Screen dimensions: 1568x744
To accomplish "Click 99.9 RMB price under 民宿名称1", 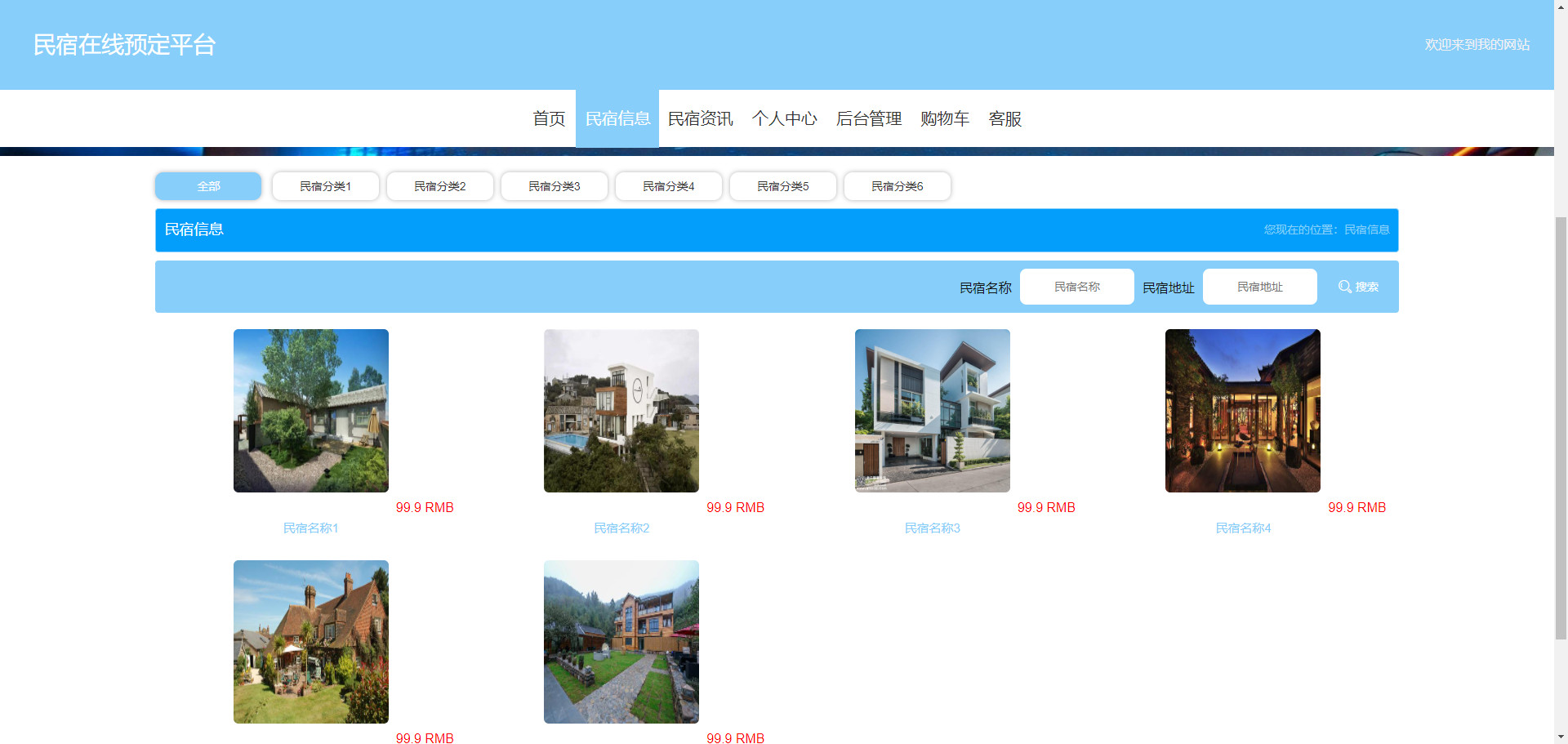I will click(x=425, y=507).
